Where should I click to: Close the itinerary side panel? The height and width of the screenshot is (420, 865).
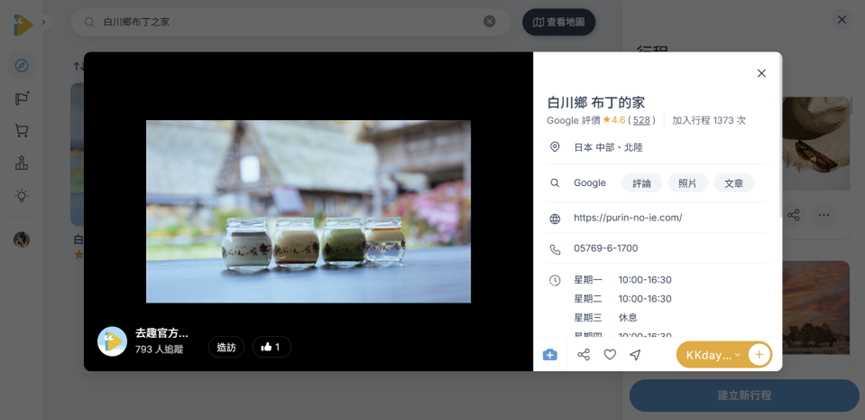pos(841,20)
